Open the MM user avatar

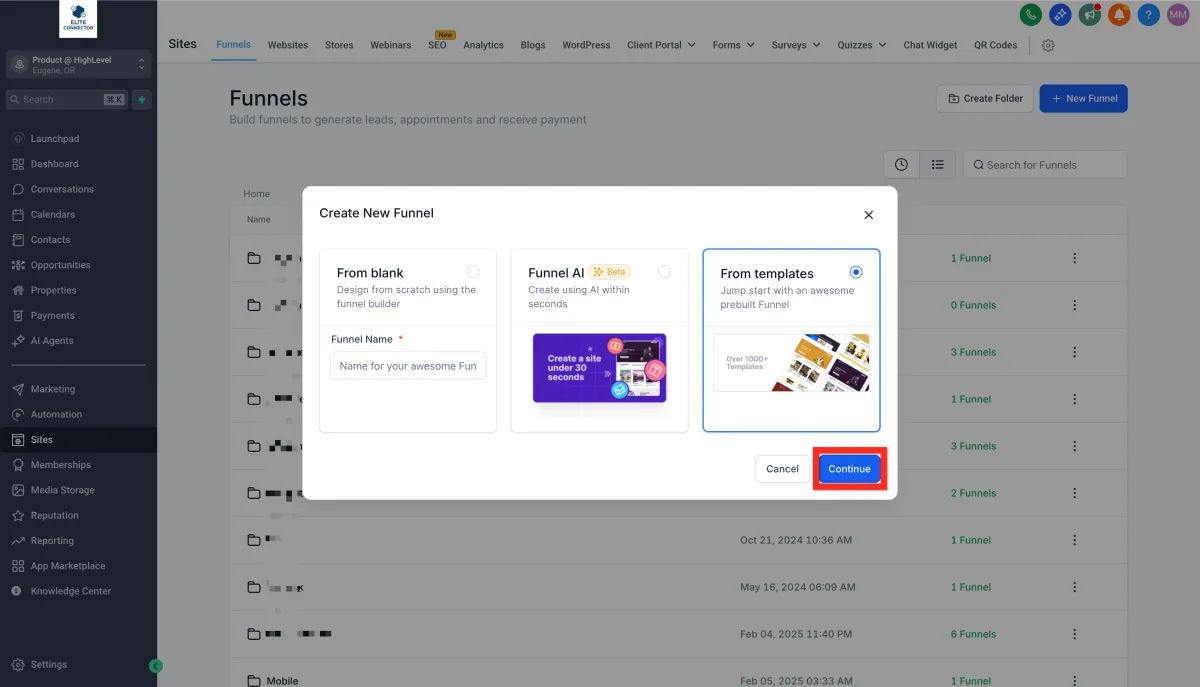coord(1178,15)
